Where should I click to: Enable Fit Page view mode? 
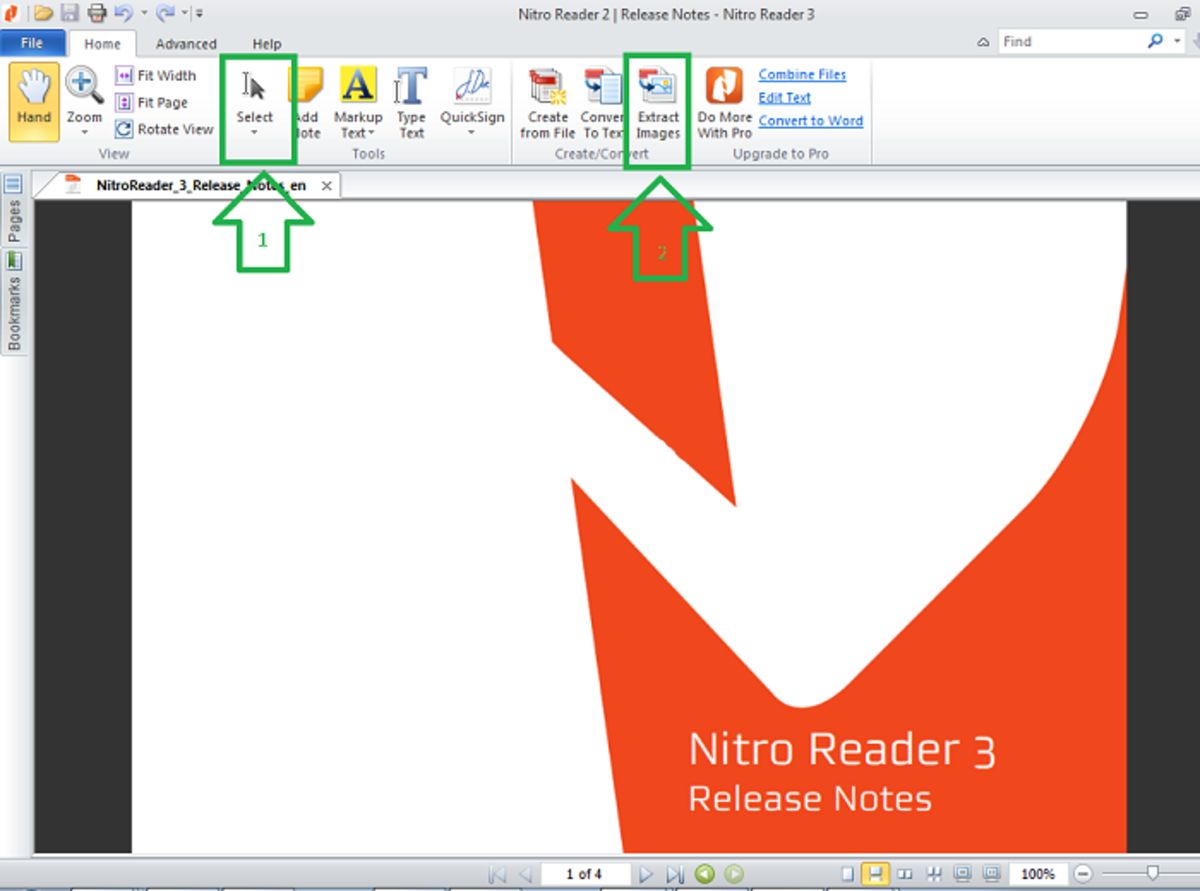(154, 101)
